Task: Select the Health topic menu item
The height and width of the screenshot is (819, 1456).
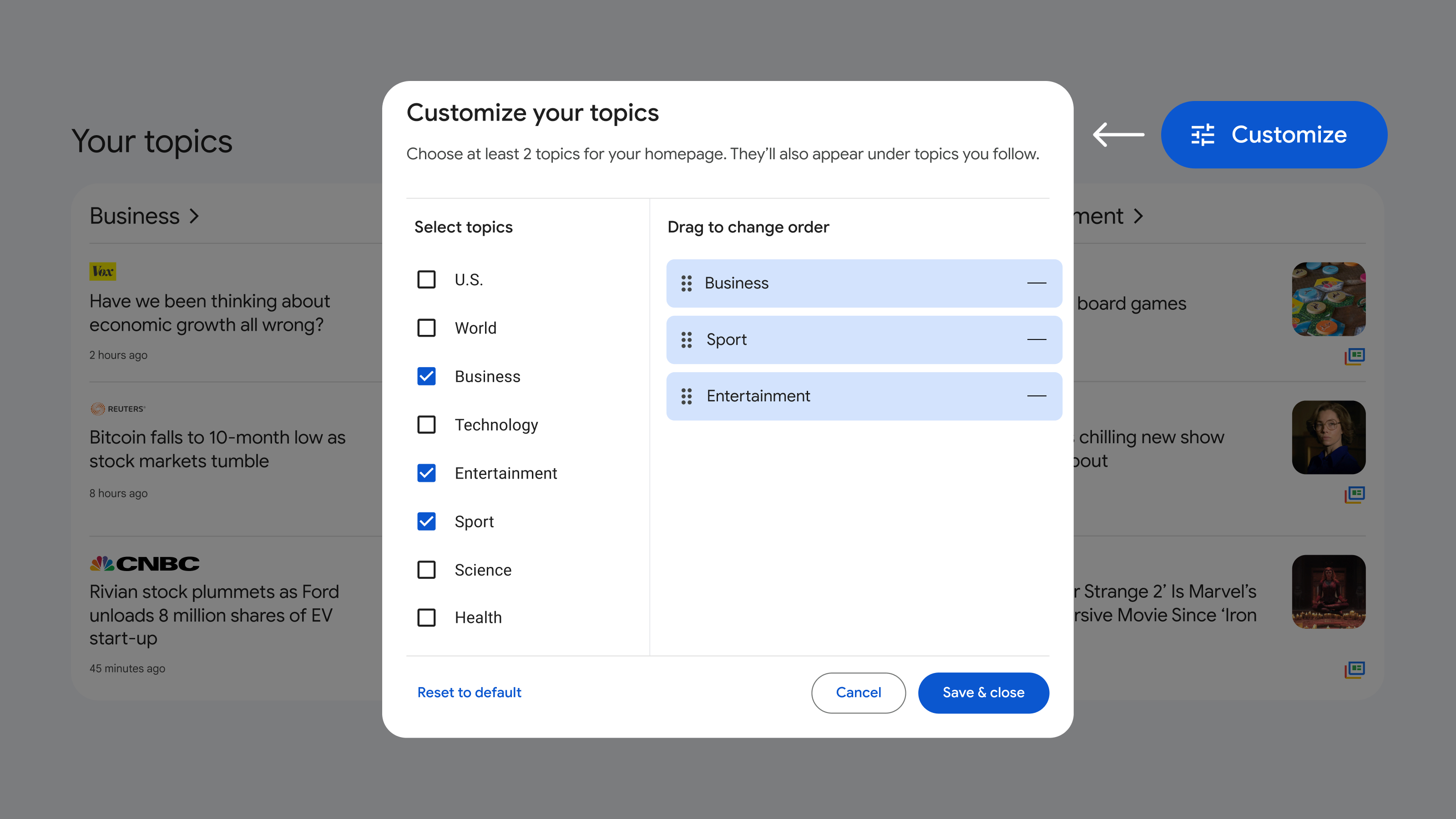Action: pyautogui.click(x=427, y=617)
